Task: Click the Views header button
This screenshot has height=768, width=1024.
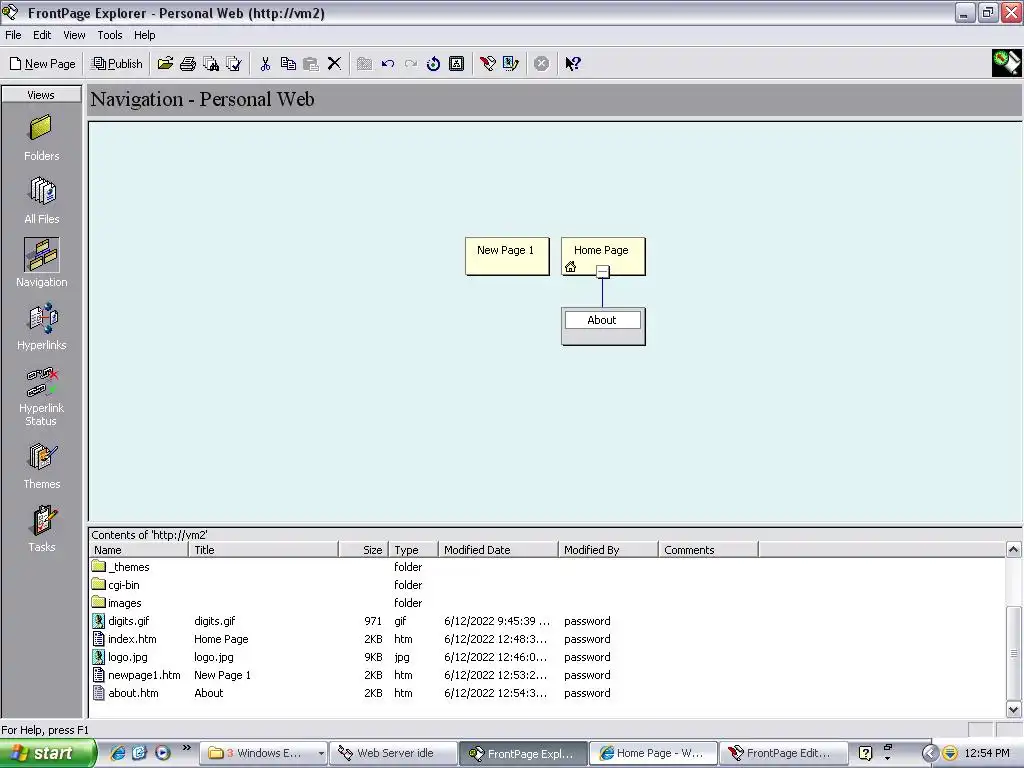Action: pos(41,95)
